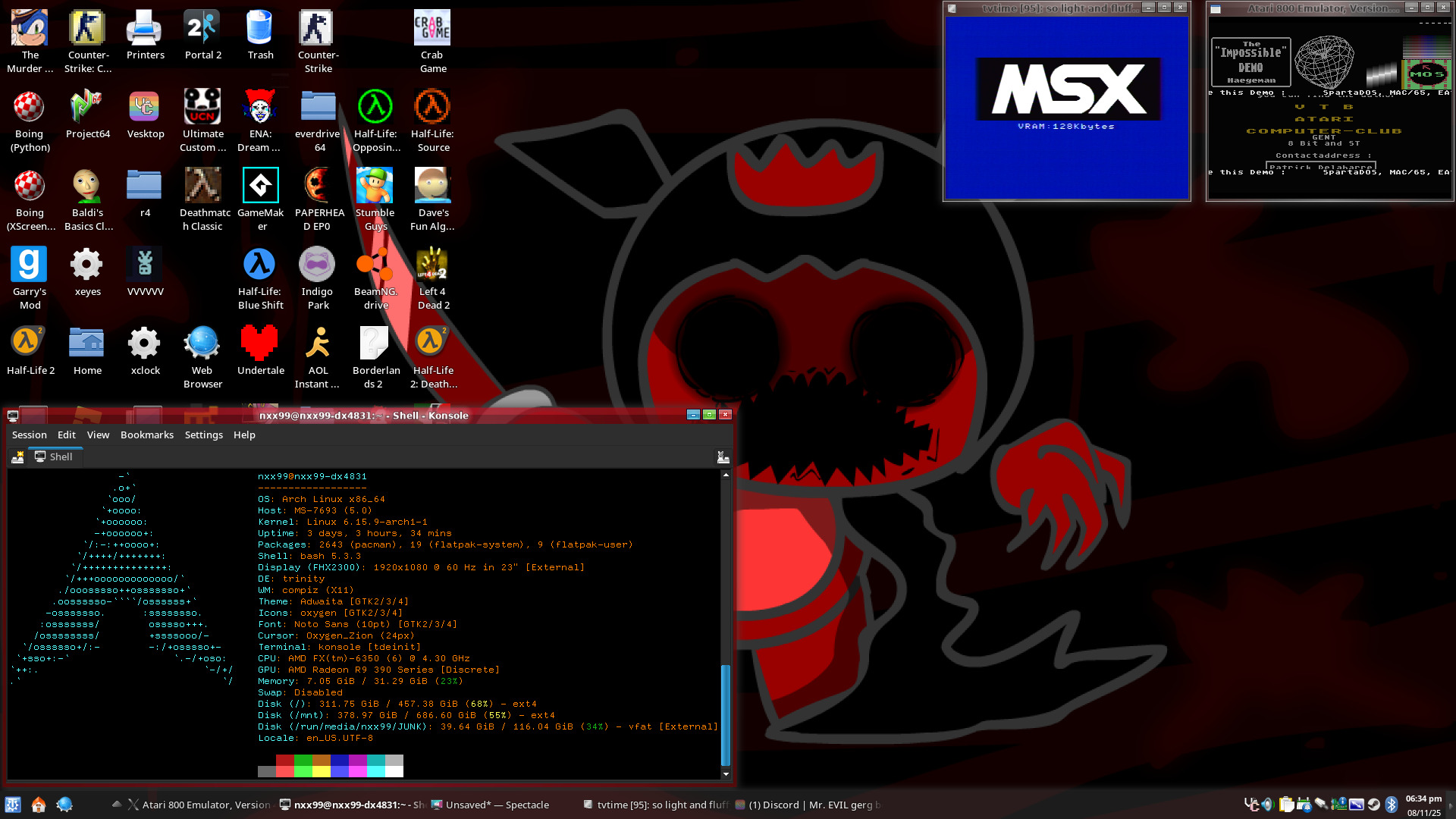Viewport: 1456px width, 819px height.
Task: Open Baldi's Basics Classic icon
Action: (x=87, y=199)
